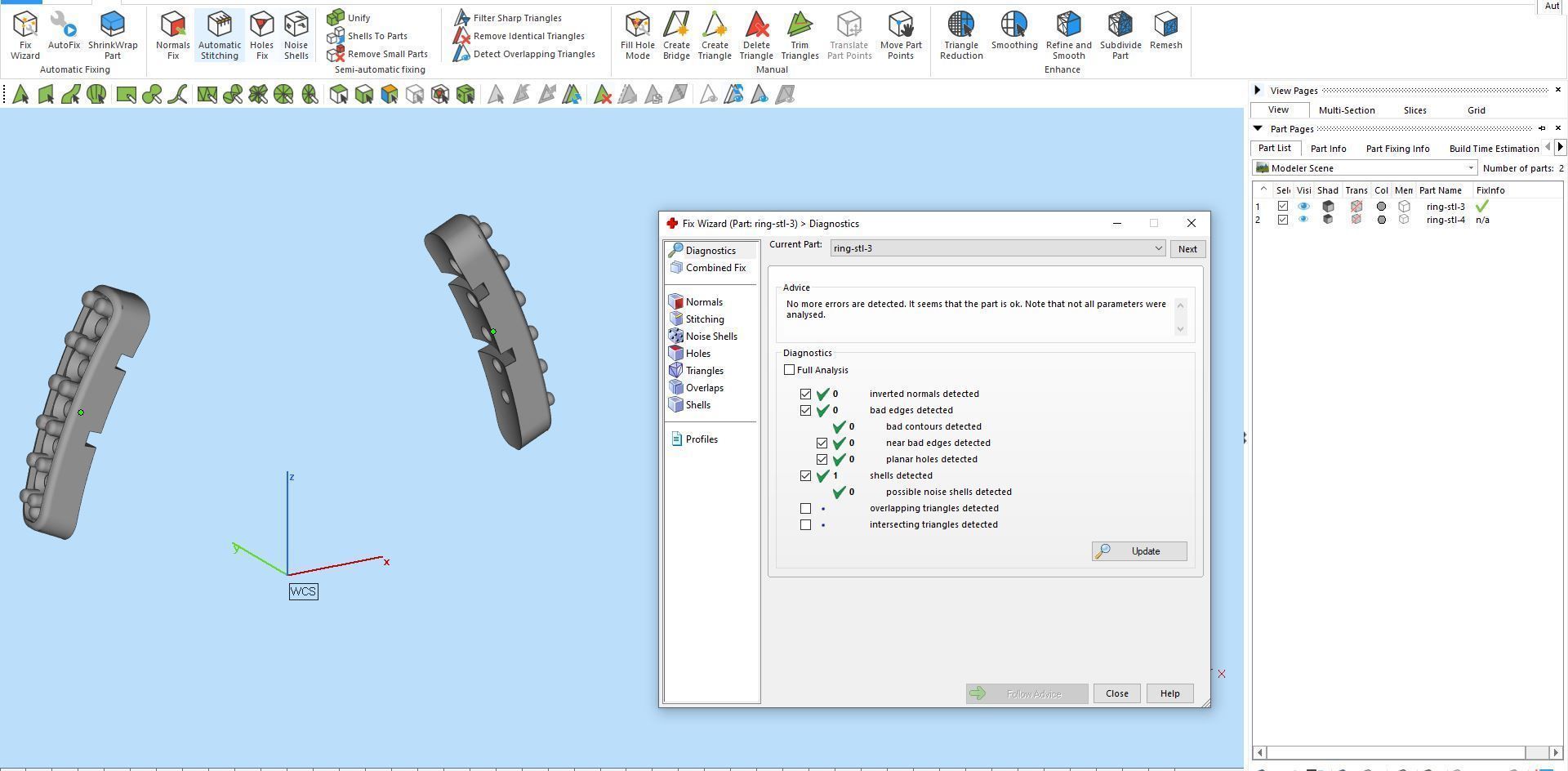Run Holes Fix

tap(261, 35)
